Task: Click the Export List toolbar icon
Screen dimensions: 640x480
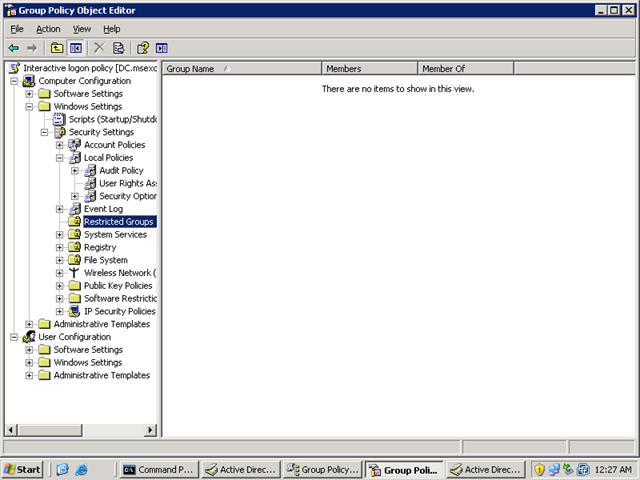Action: (118, 48)
